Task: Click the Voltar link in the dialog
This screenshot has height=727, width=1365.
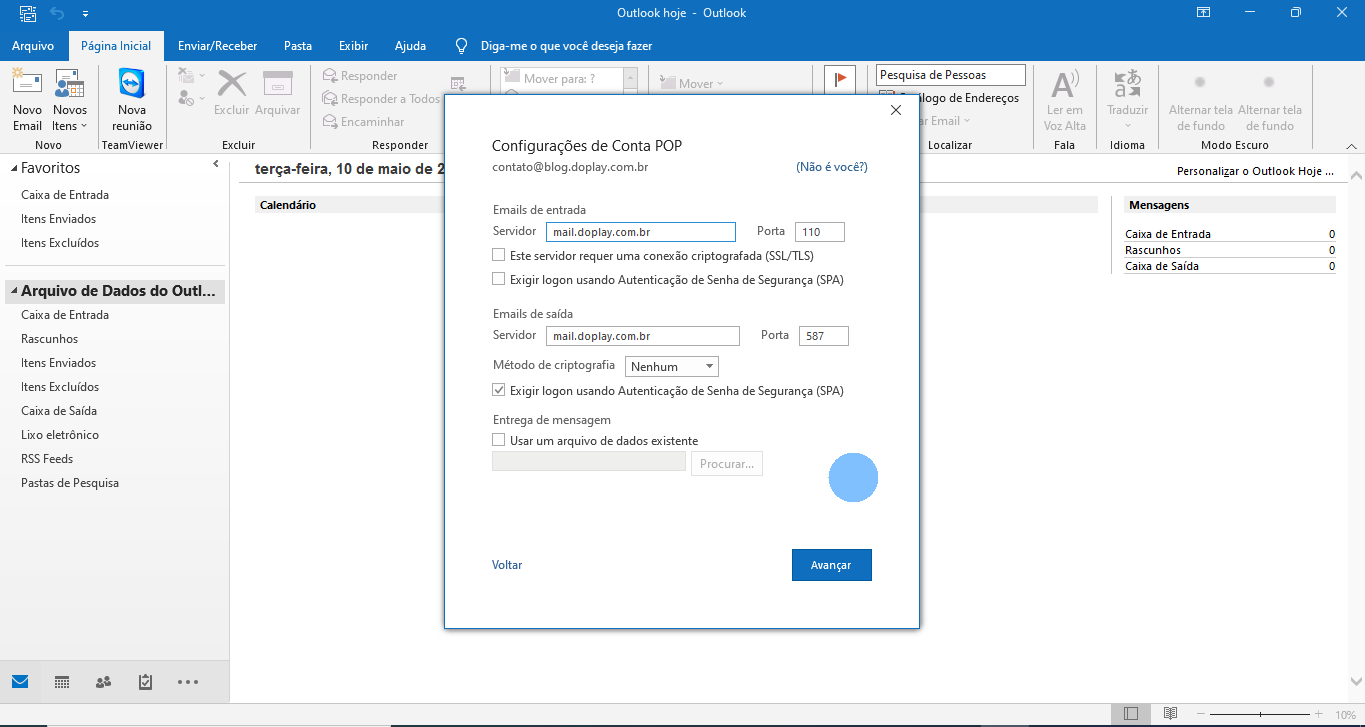Action: pyautogui.click(x=507, y=565)
